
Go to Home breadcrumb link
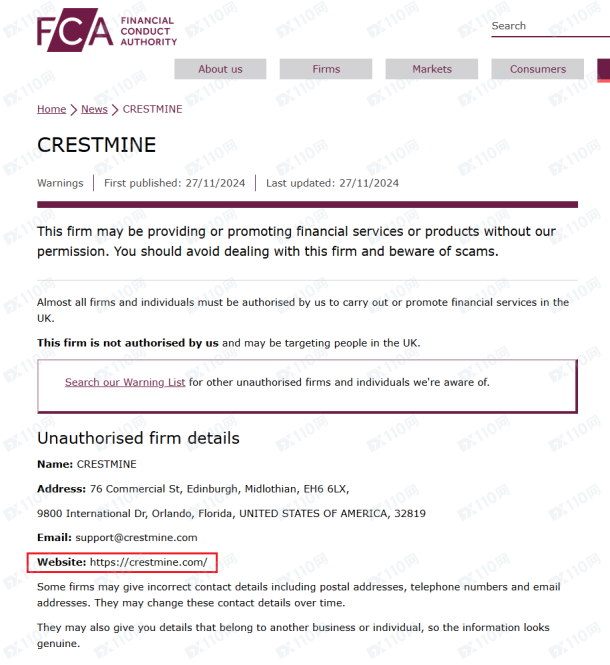pos(51,109)
